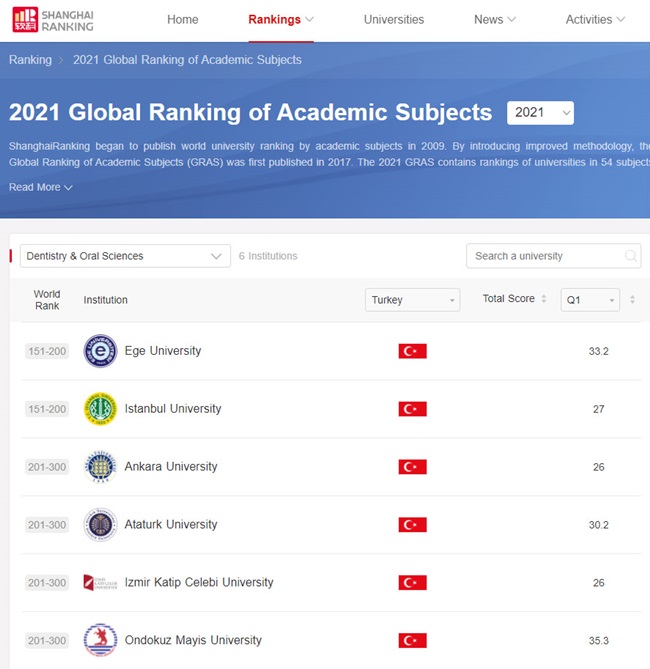Open Istanbul University link
This screenshot has width=650, height=669.
173,409
